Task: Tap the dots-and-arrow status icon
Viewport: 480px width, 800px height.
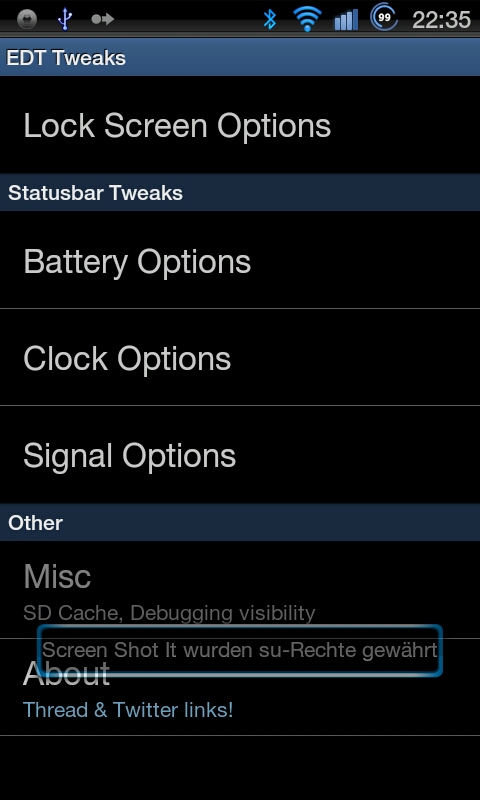Action: [103, 19]
